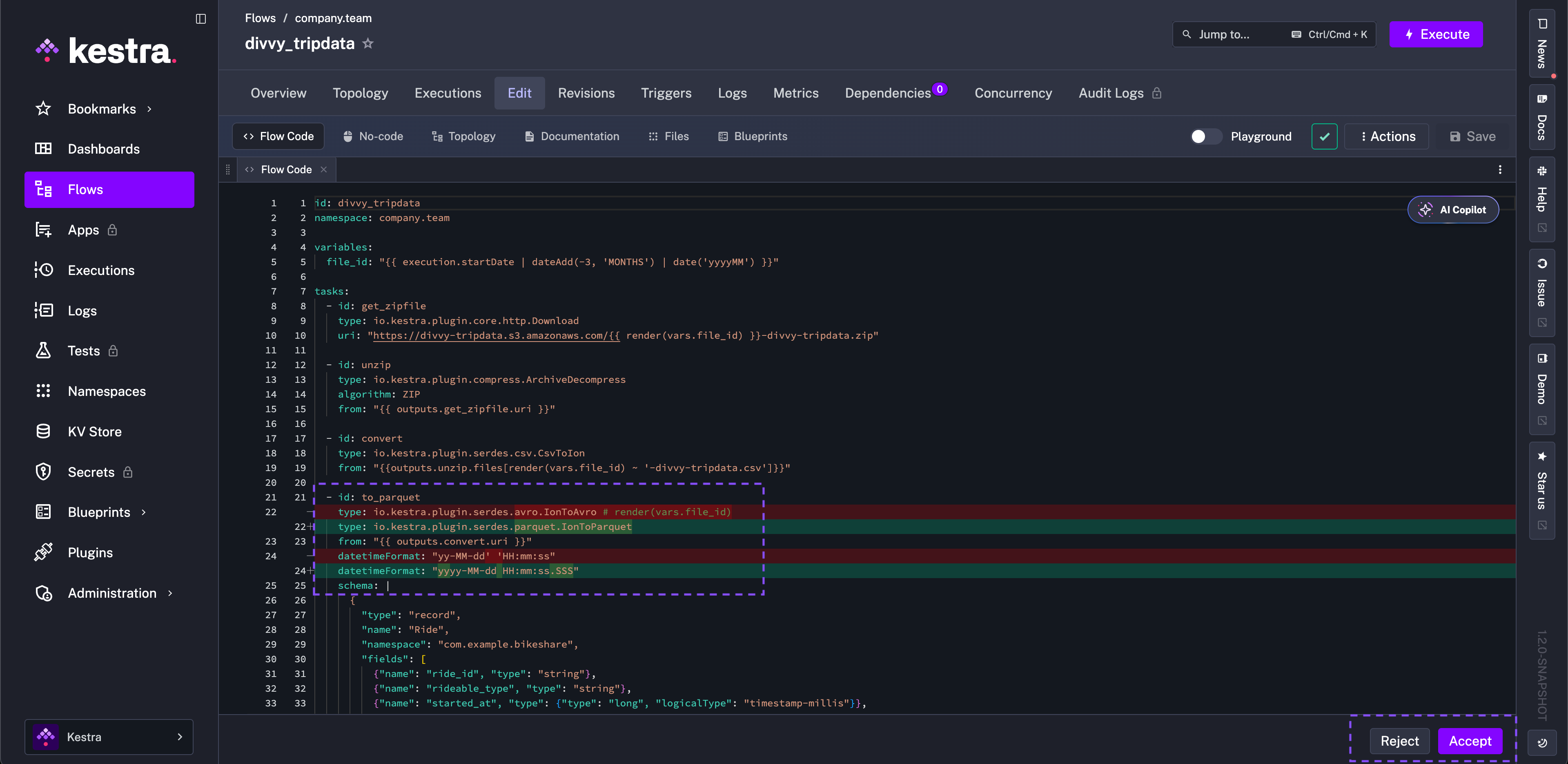This screenshot has width=1568, height=764.
Task: Close the Flow Code editor tab
Action: point(324,170)
